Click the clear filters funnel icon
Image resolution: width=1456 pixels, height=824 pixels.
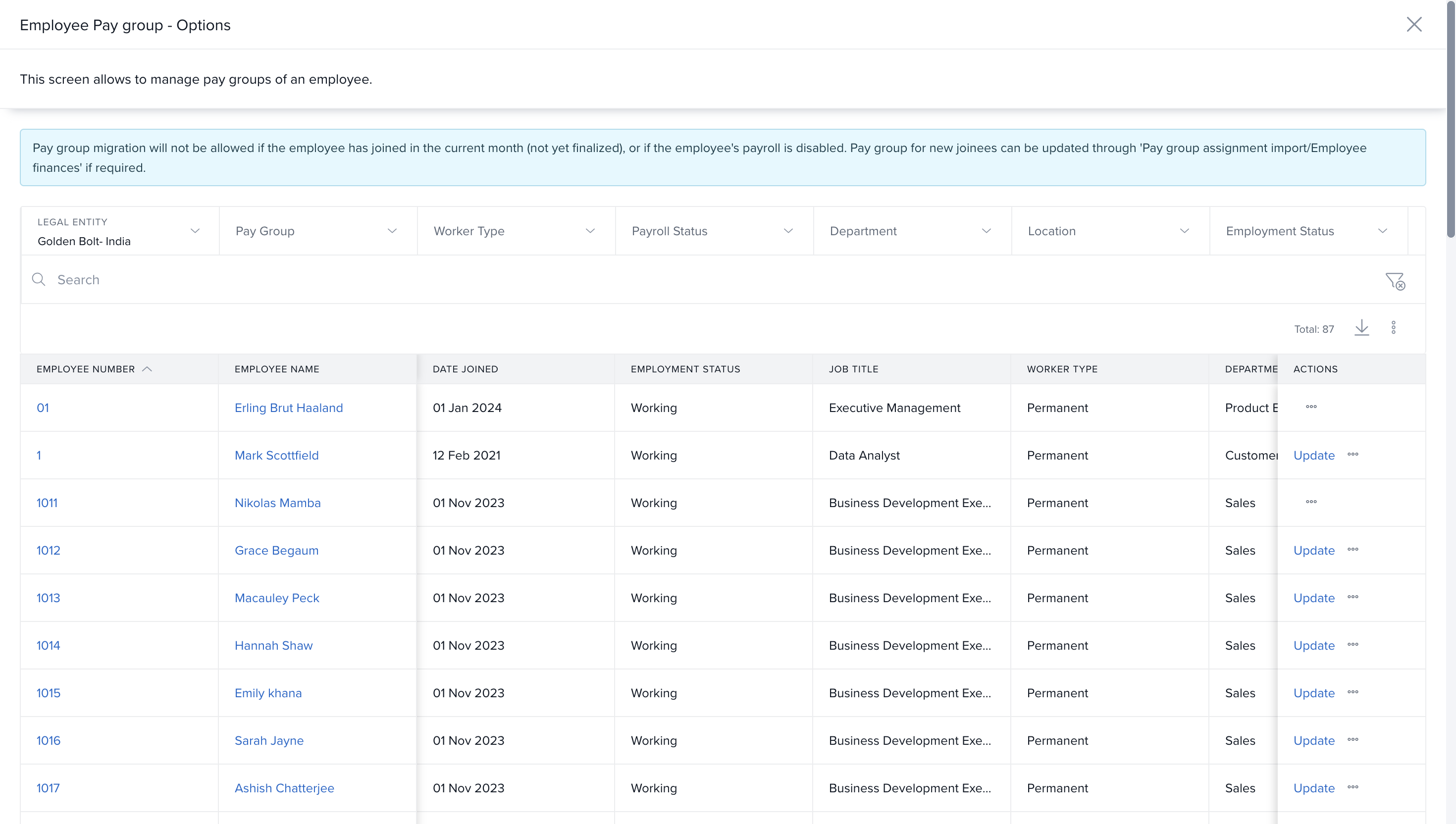[1395, 281]
